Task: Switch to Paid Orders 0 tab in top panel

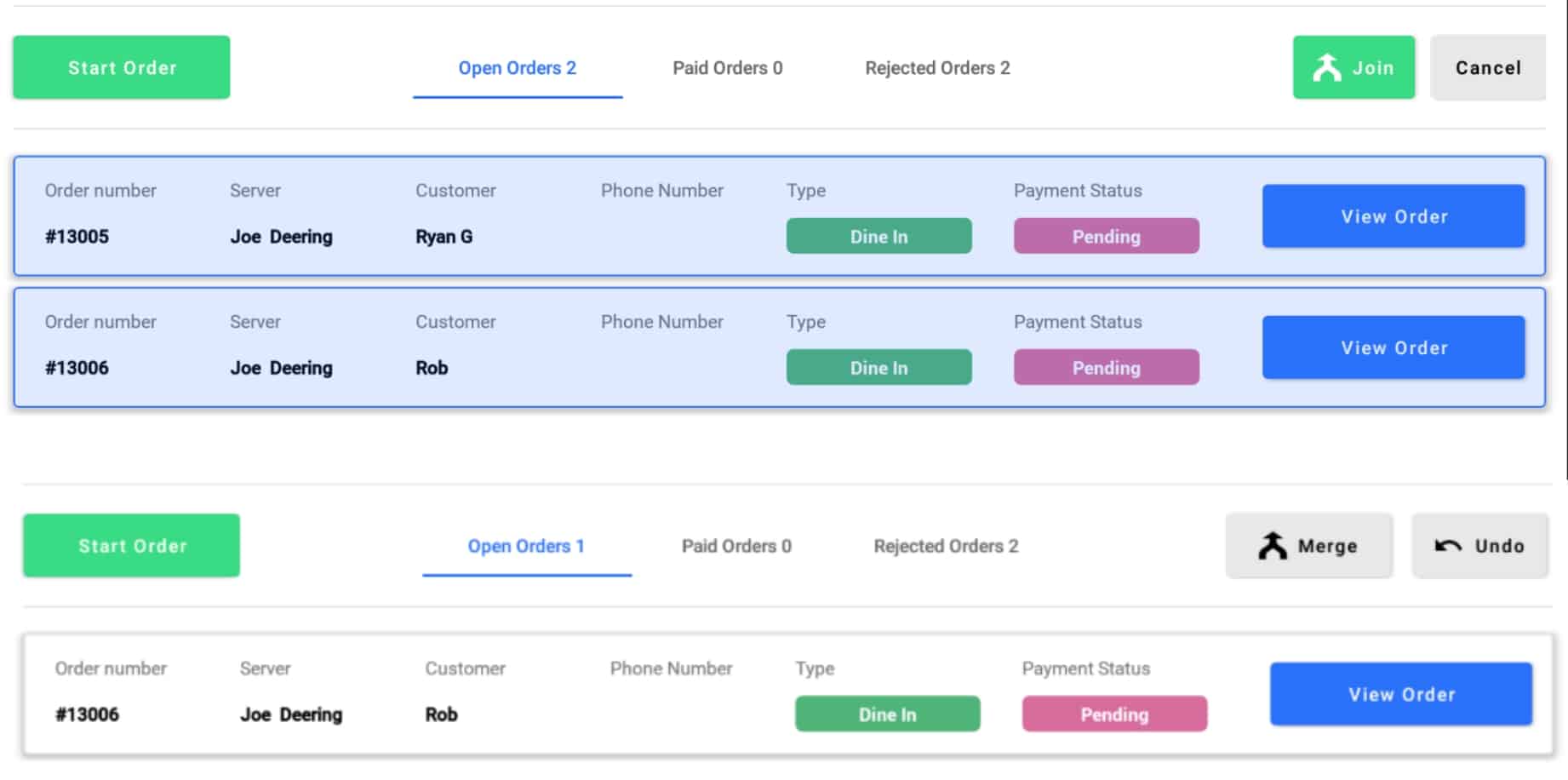Action: 728,68
